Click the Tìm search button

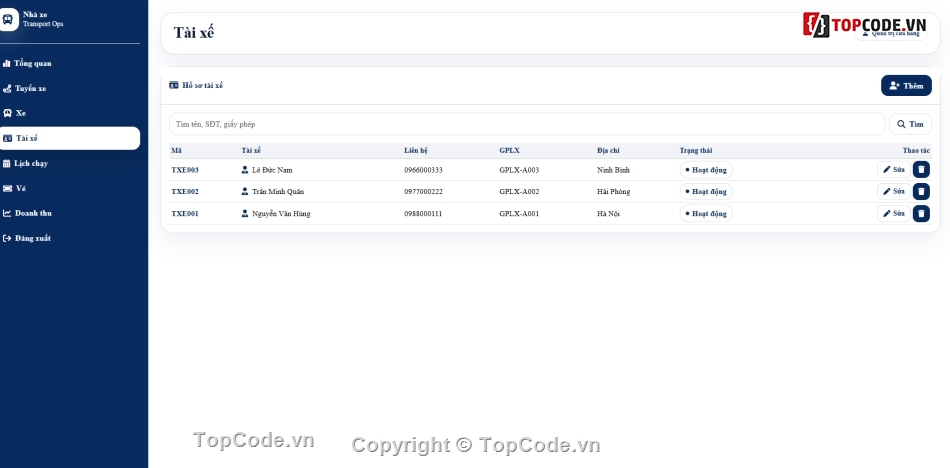coord(910,124)
